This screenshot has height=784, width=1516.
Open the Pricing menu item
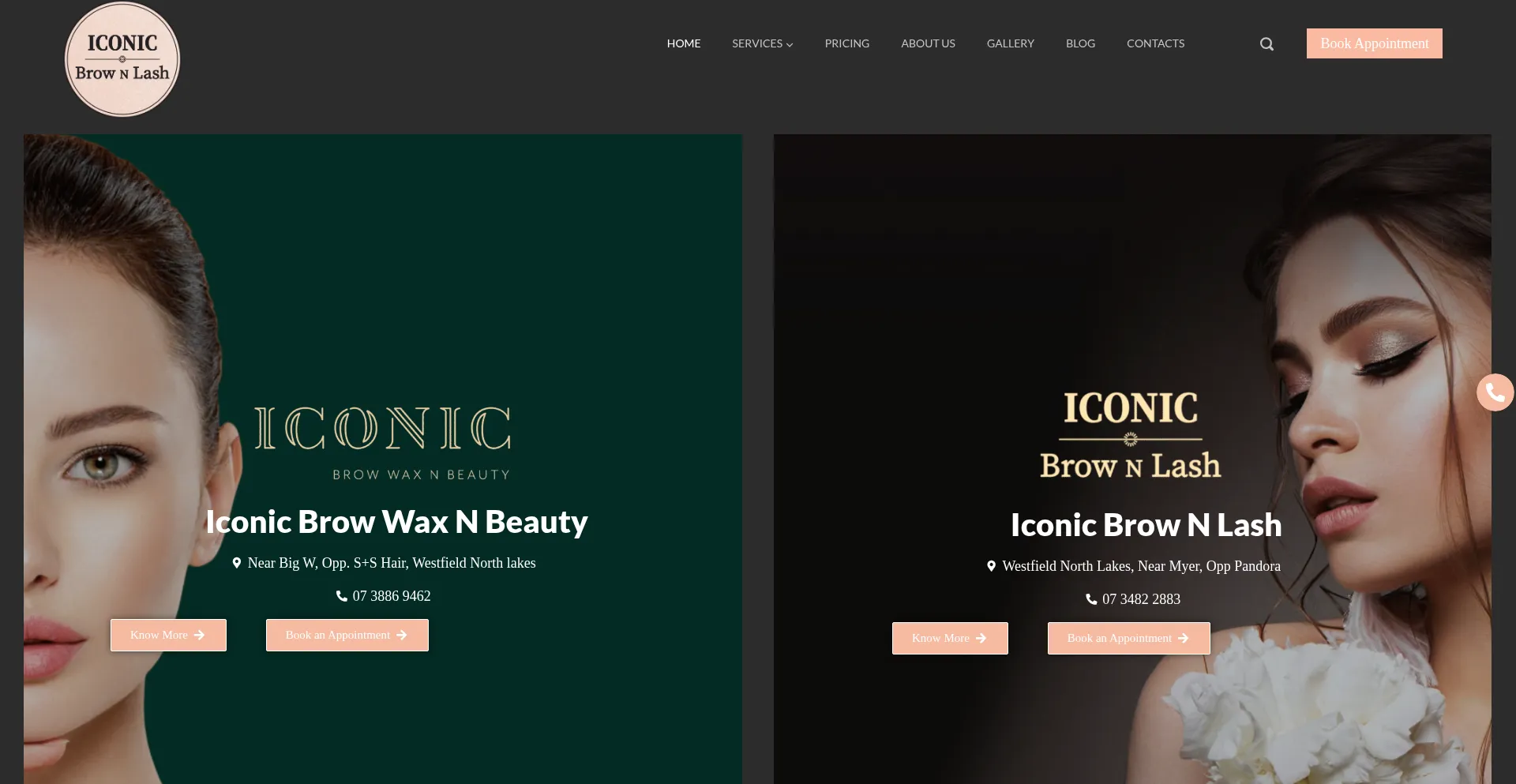[847, 43]
